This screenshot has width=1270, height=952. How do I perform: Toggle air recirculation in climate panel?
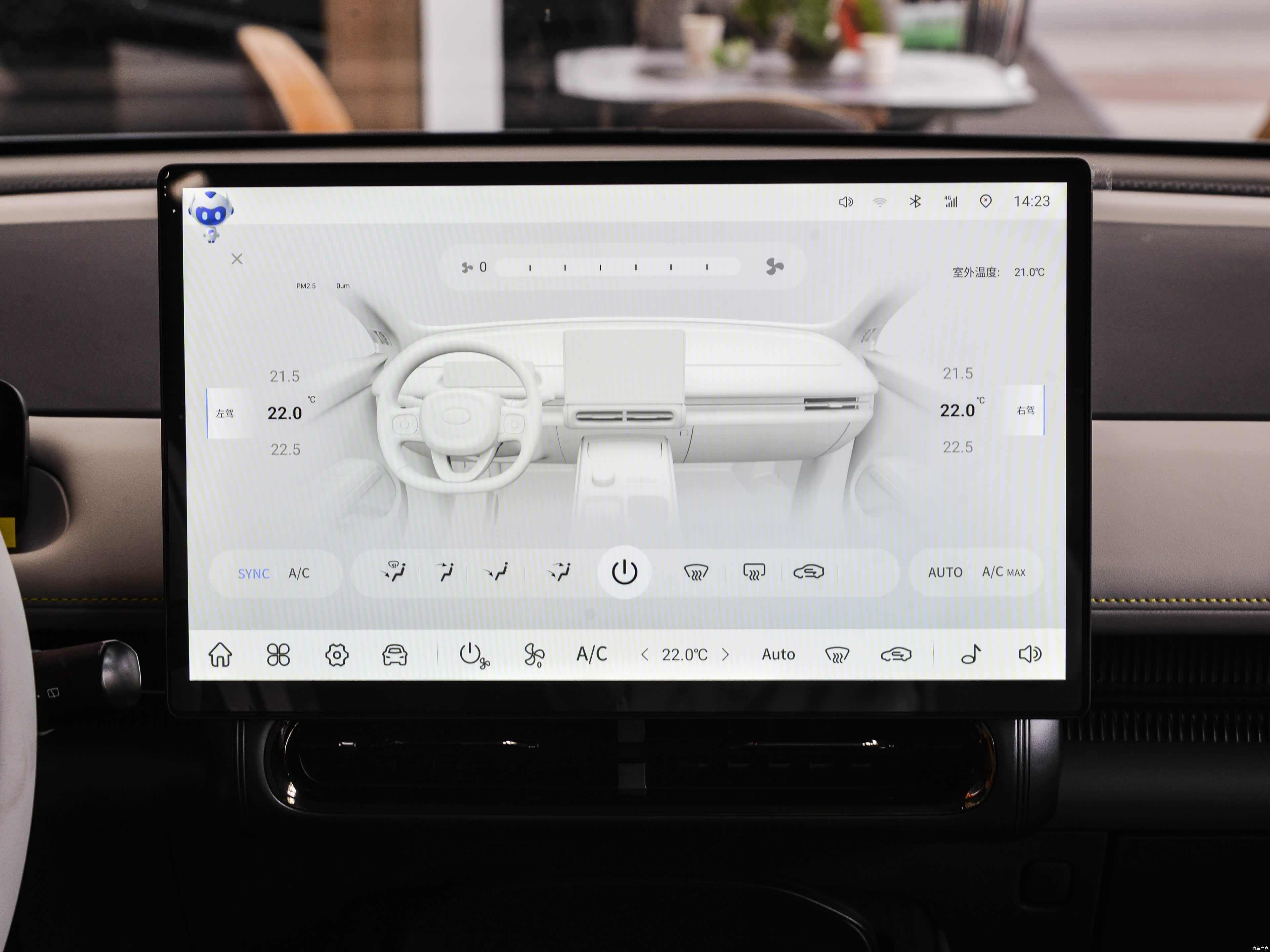tap(808, 572)
